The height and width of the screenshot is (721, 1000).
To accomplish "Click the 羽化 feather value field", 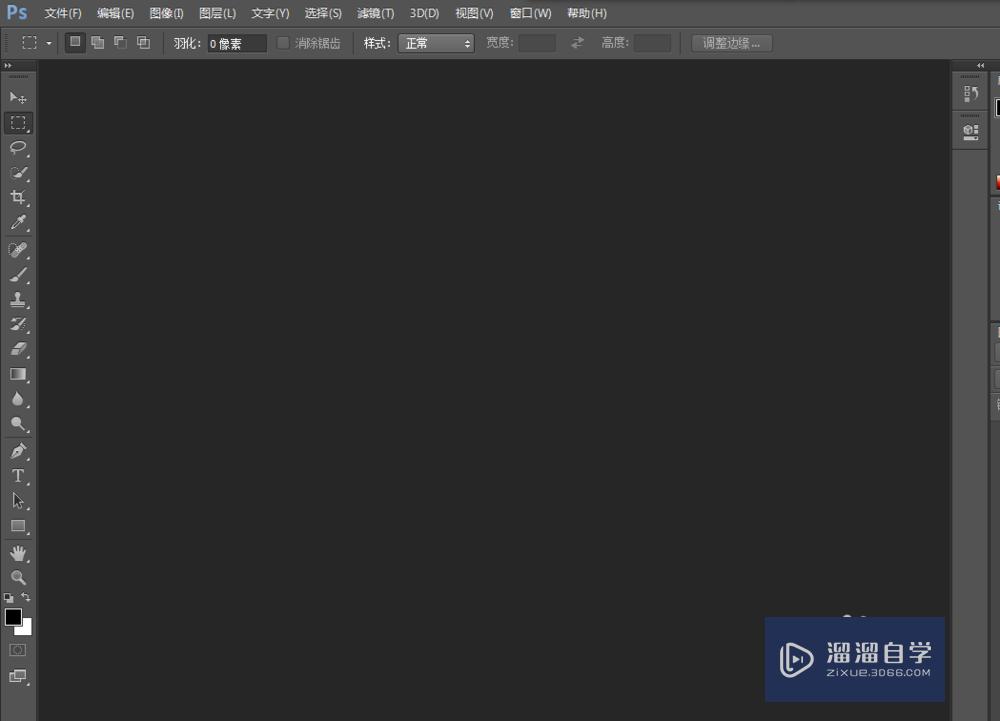I will click(x=236, y=43).
